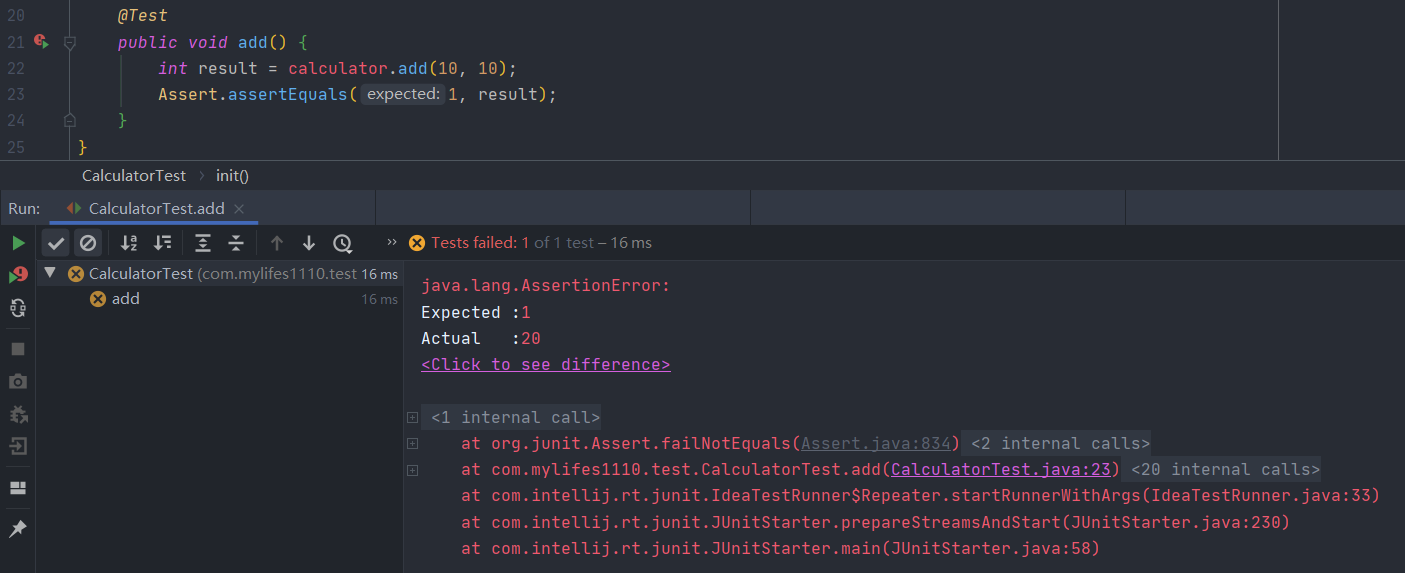Image resolution: width=1405 pixels, height=573 pixels.
Task: Dump threads with camera icon
Action: pos(18,381)
